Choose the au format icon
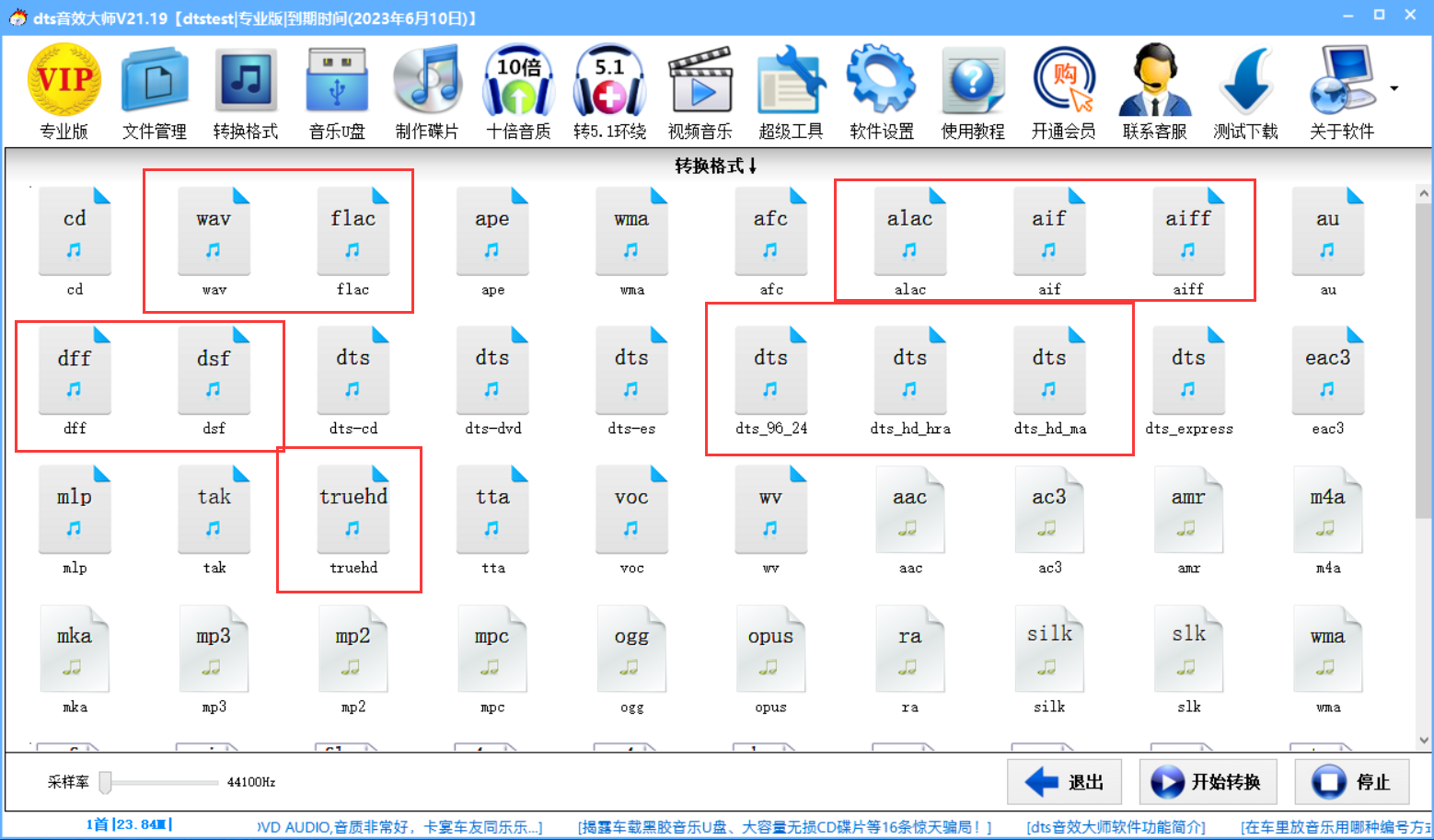 pyautogui.click(x=1328, y=241)
